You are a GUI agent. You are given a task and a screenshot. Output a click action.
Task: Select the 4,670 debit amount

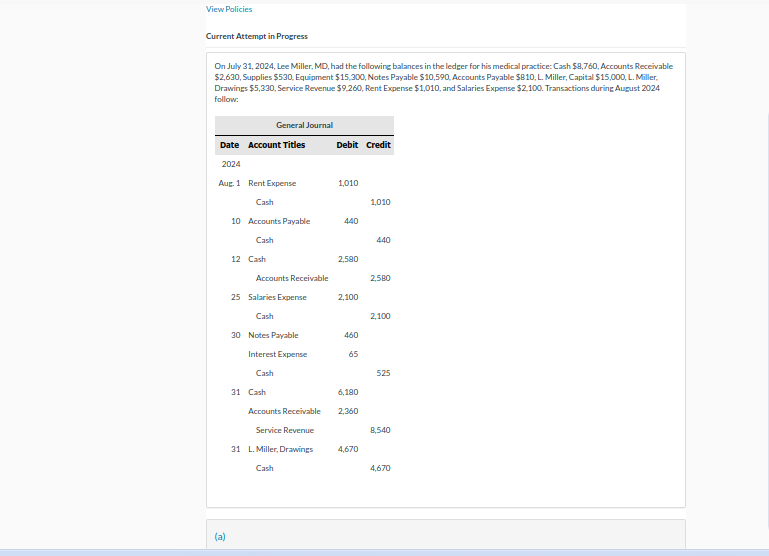point(348,450)
